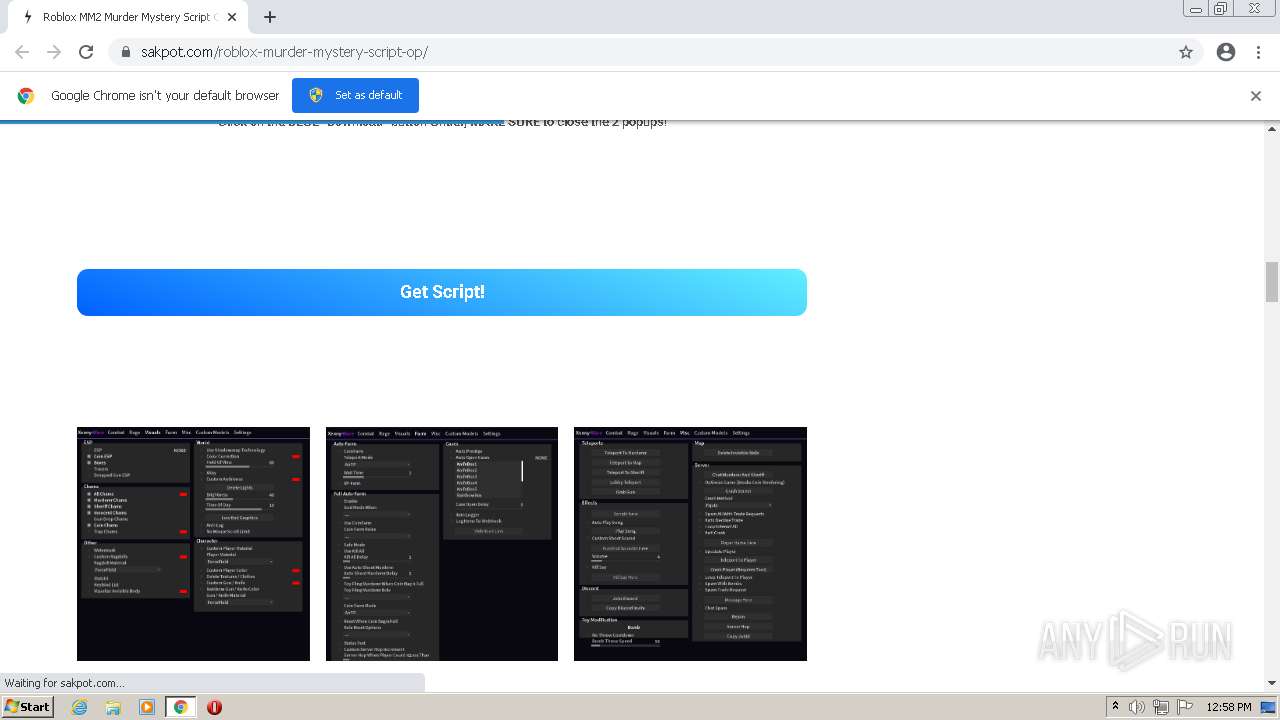
Task: Open the volume speaker tray icon
Action: point(1137,707)
